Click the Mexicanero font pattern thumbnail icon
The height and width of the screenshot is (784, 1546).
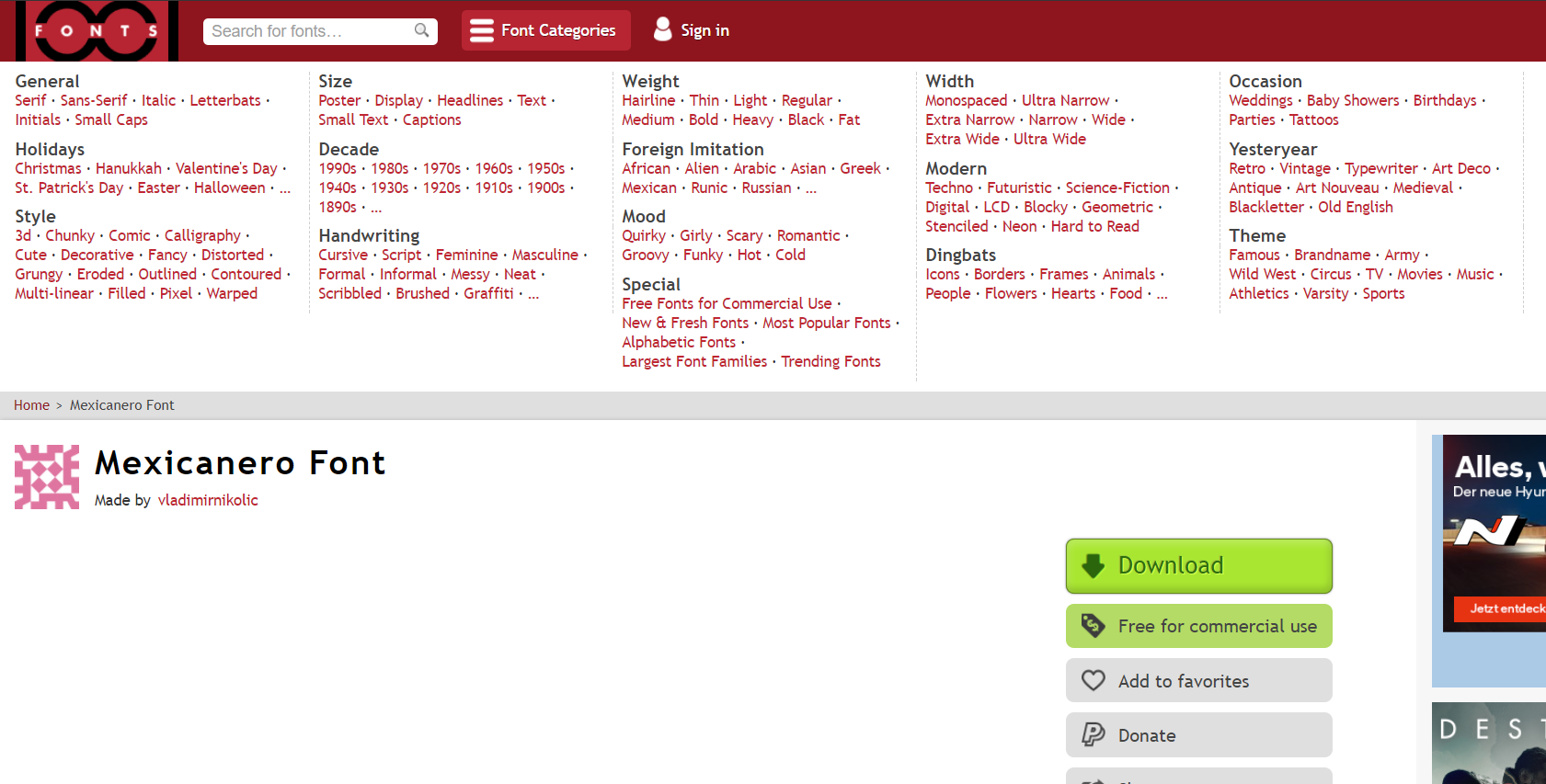click(47, 477)
